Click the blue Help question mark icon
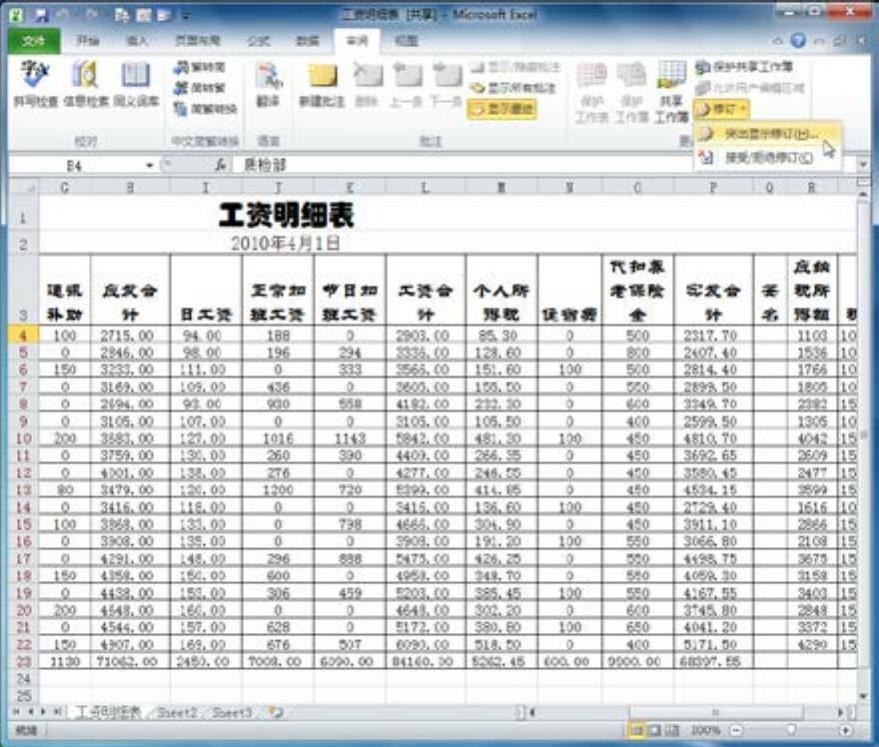The image size is (879, 747). tap(798, 40)
